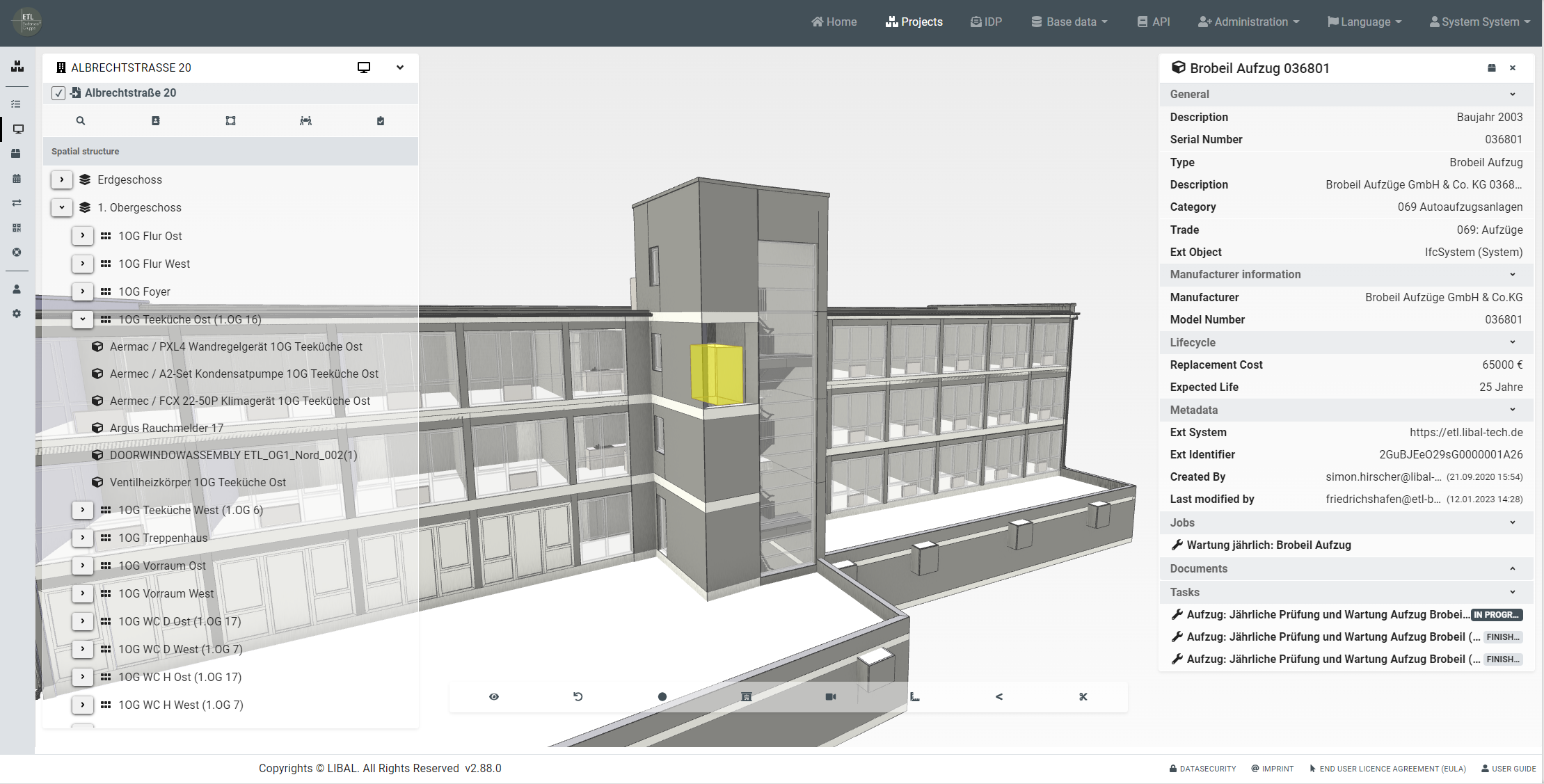Open the task list icon in the left sidebar
This screenshot has height=784, width=1544.
(17, 104)
